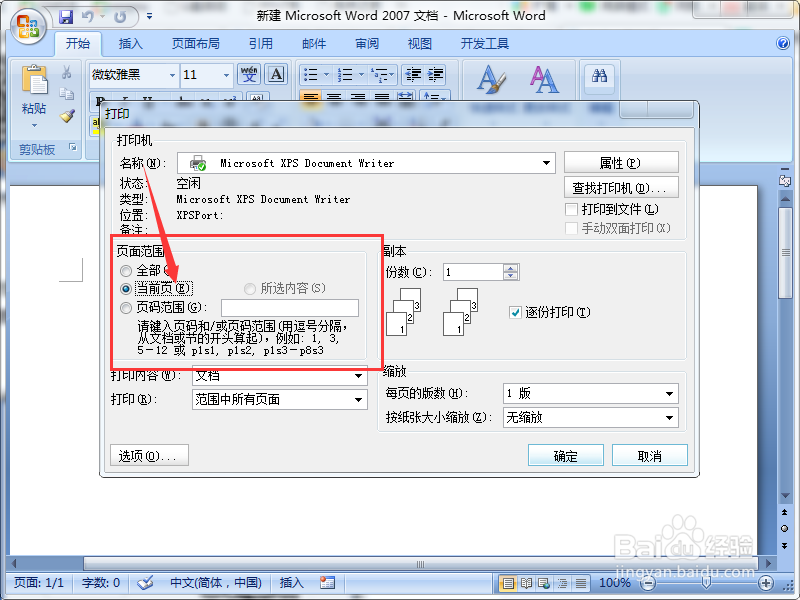Open the font size 11 dropdown

tap(227, 75)
